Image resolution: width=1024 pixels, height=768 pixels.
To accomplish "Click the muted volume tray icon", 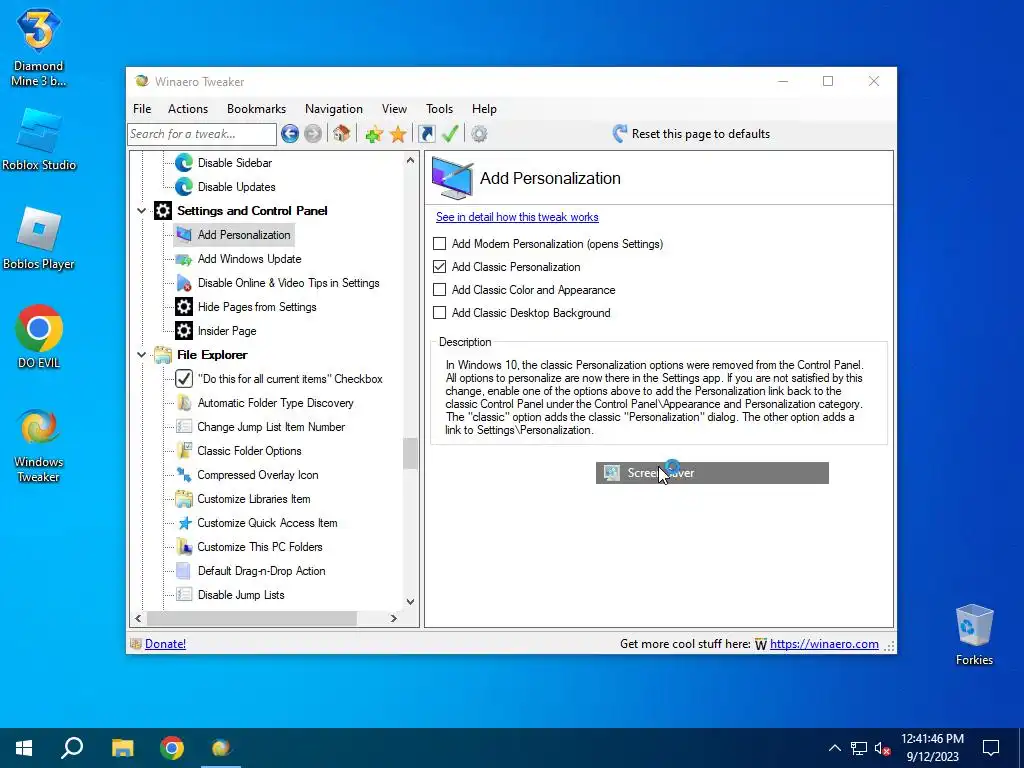I will click(882, 748).
